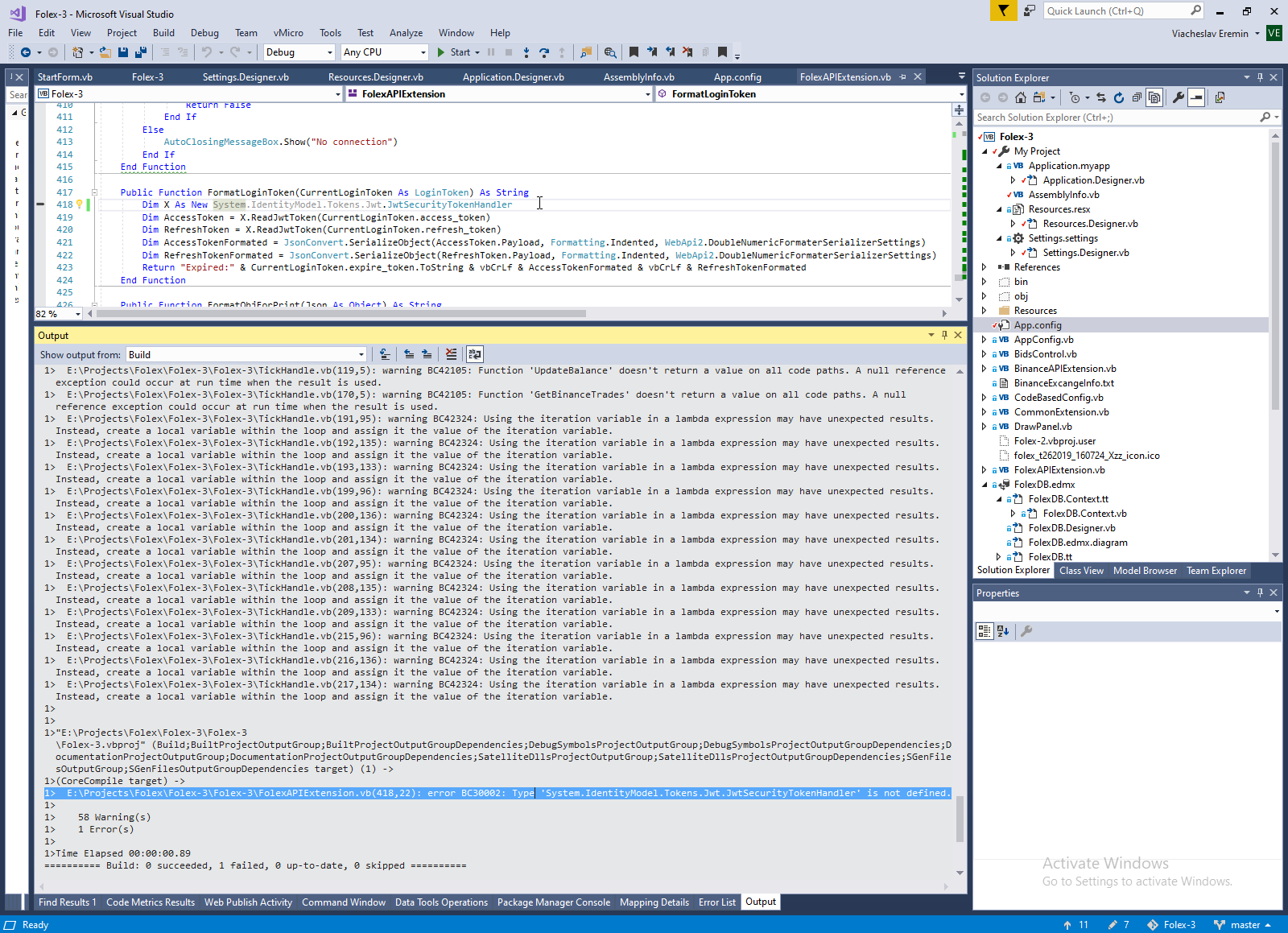Toggle word wrap in Output window
This screenshot has width=1288, height=933.
click(475, 354)
